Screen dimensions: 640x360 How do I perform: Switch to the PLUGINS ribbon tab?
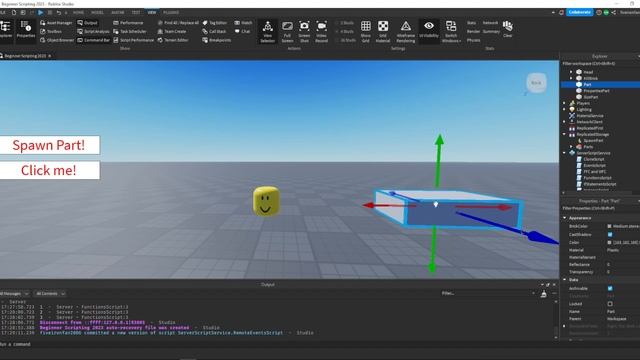(x=171, y=12)
